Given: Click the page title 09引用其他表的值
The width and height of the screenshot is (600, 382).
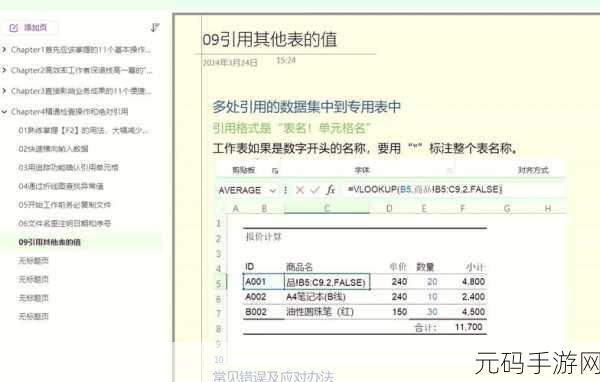Looking at the screenshot, I should [x=270, y=39].
